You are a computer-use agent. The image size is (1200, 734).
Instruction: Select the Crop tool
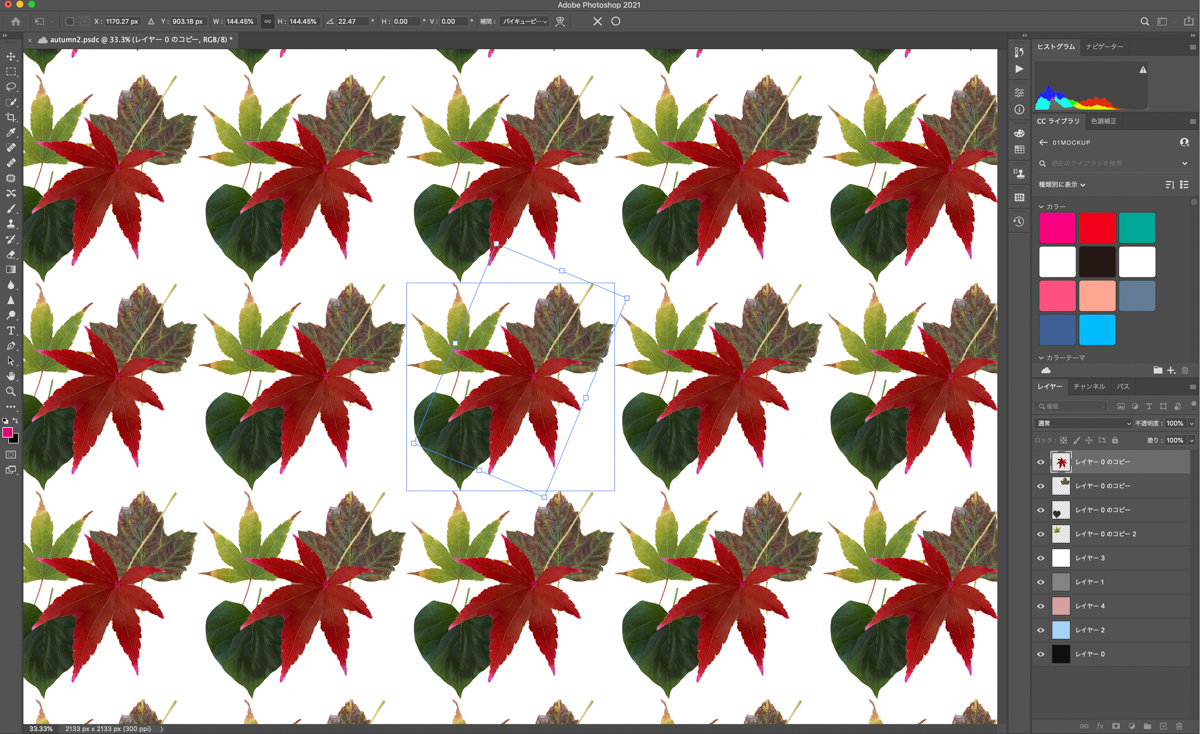[11, 118]
